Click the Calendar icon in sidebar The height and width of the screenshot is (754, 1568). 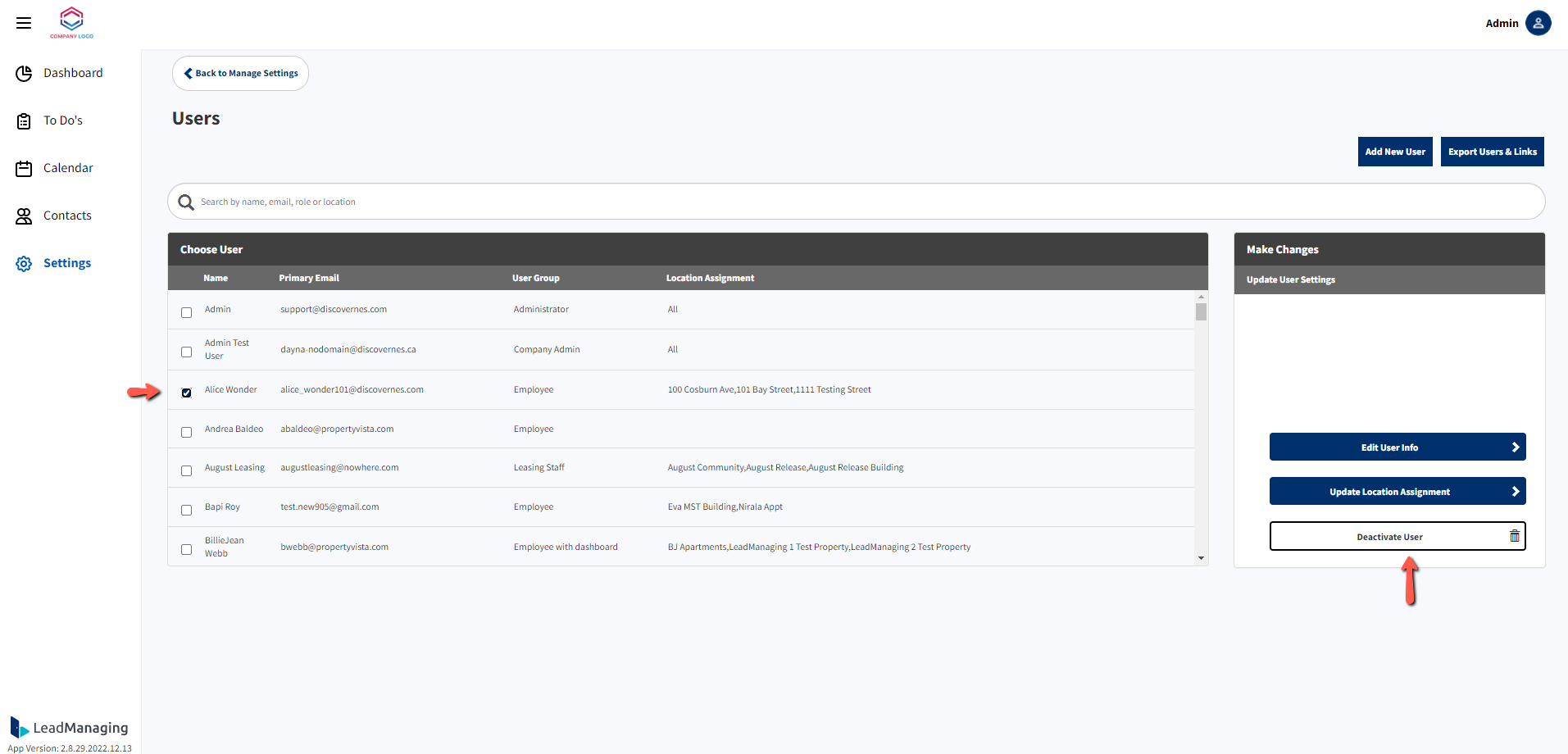coord(24,169)
